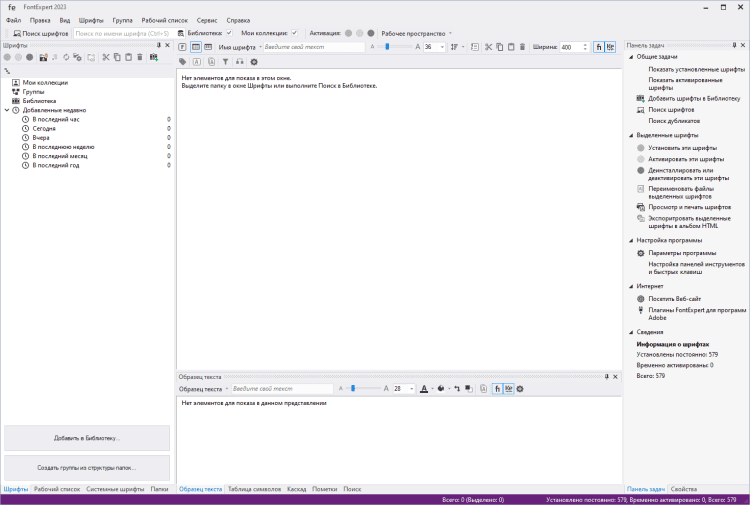Collapse the Общие задачи section

pyautogui.click(x=631, y=57)
